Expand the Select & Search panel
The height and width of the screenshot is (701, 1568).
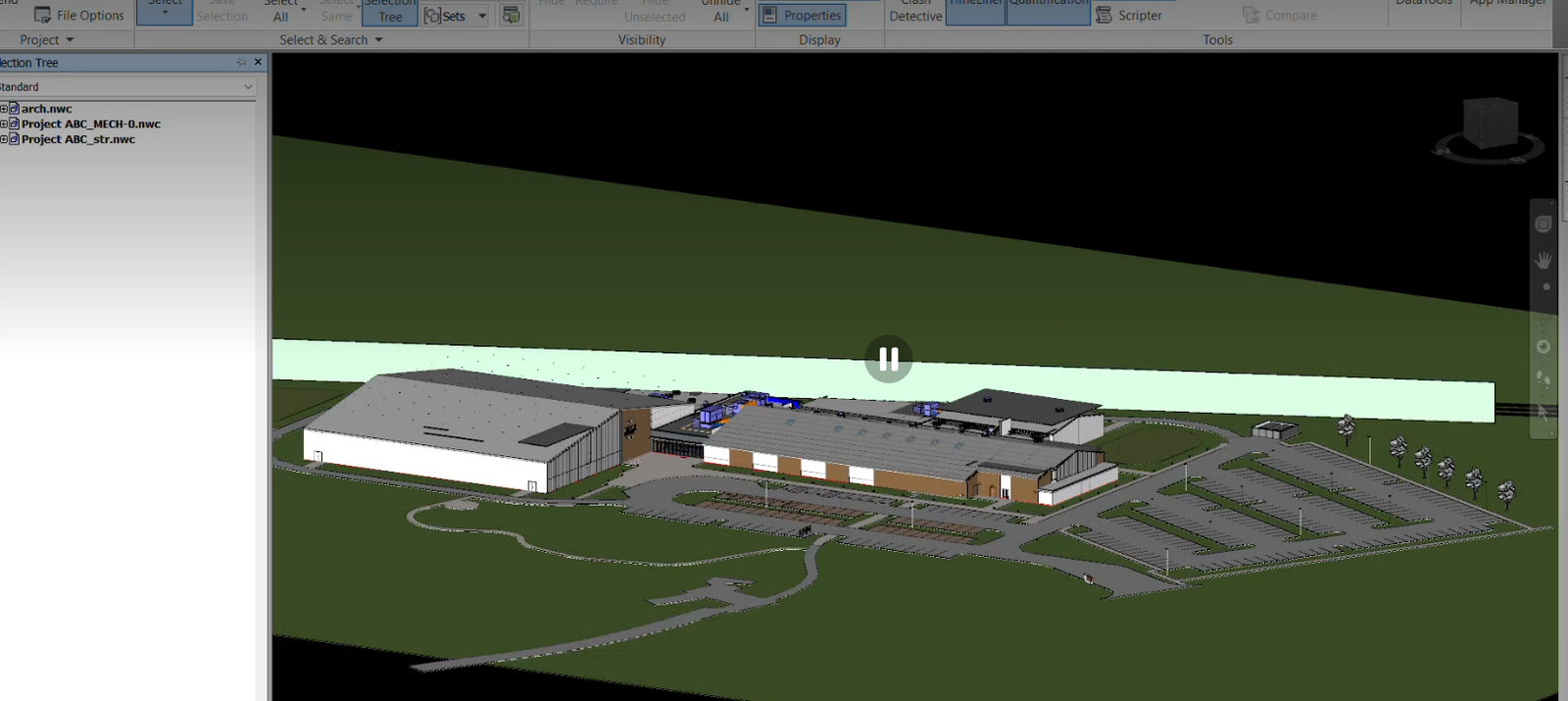[x=331, y=40]
